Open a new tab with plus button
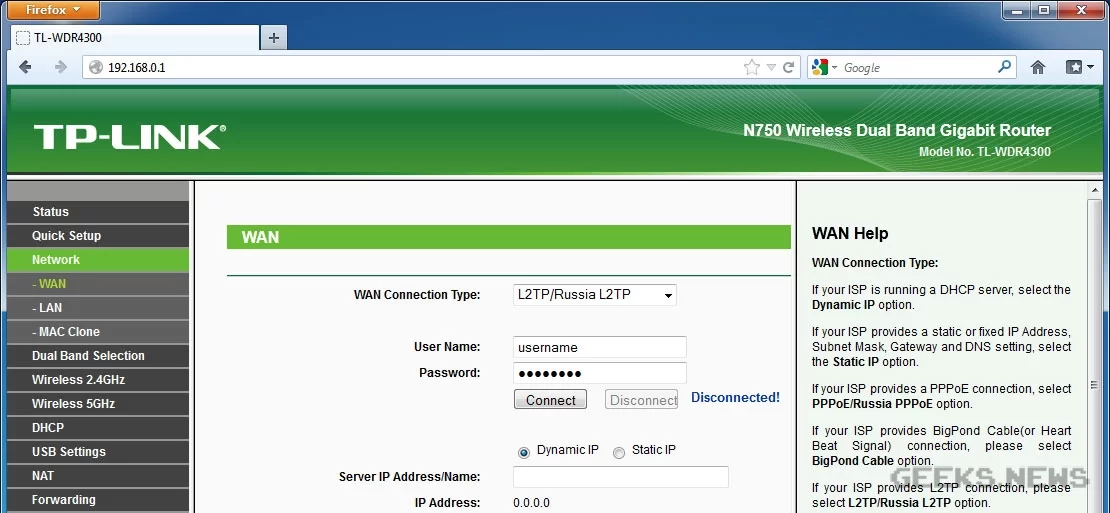1110x513 pixels. coord(273,37)
